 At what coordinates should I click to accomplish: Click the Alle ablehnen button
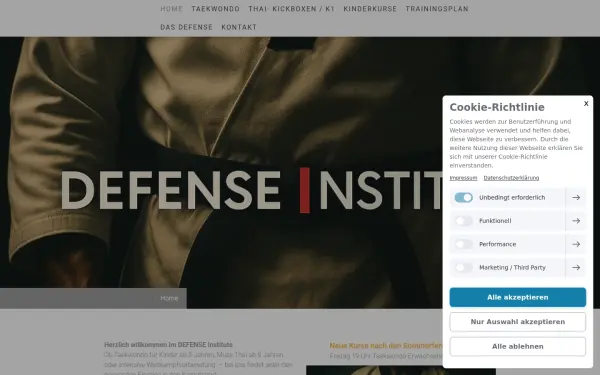click(x=518, y=346)
